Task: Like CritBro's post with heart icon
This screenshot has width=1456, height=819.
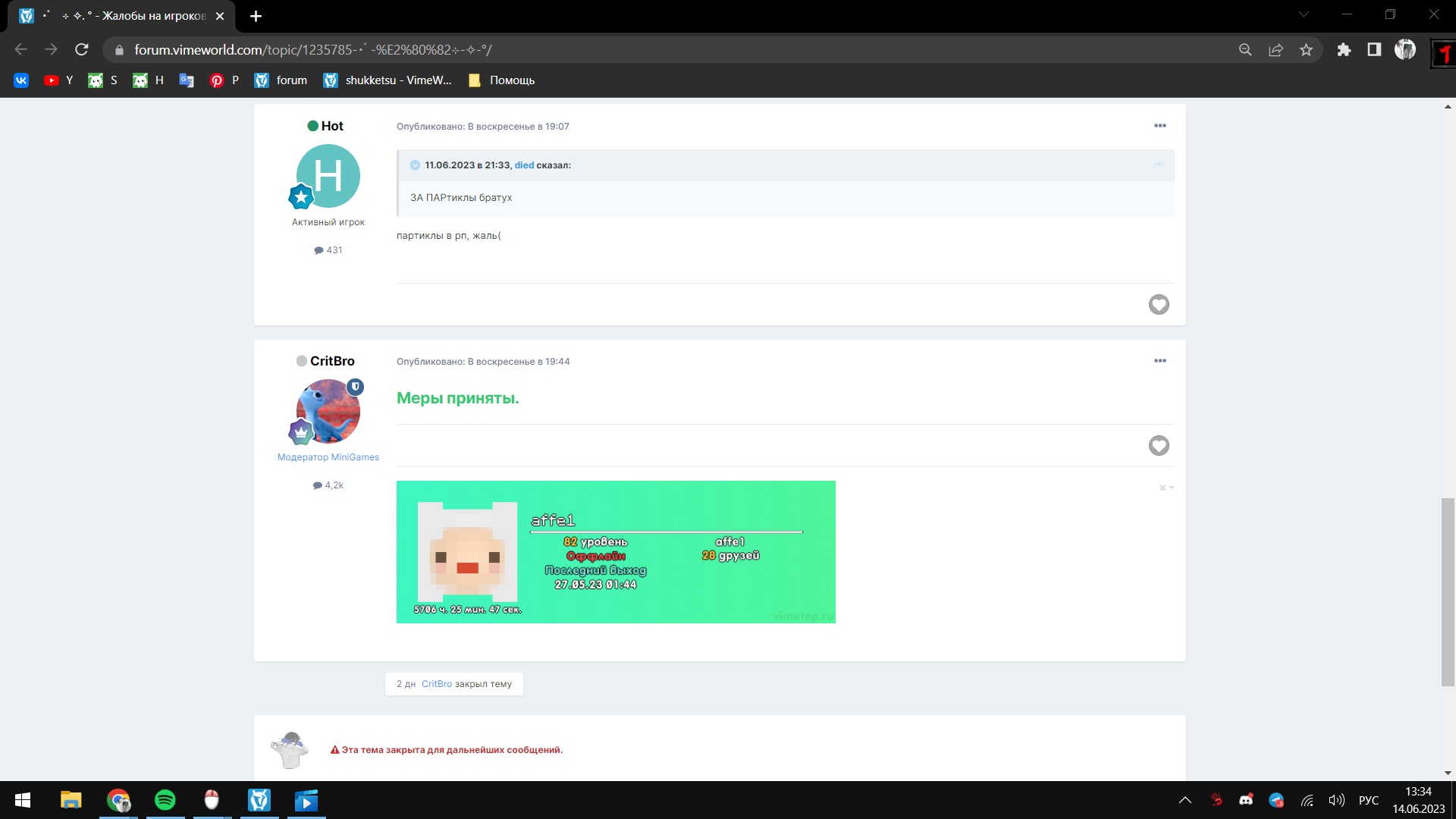Action: click(x=1159, y=446)
